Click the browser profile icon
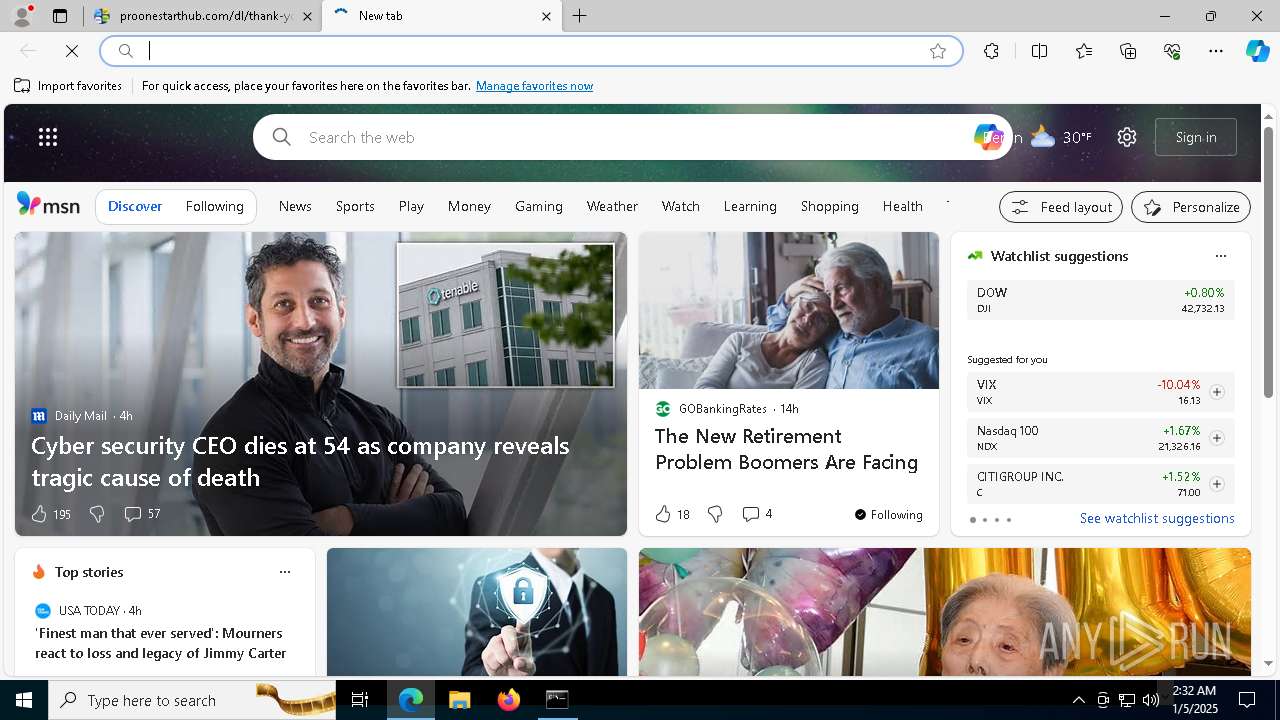 (x=21, y=16)
